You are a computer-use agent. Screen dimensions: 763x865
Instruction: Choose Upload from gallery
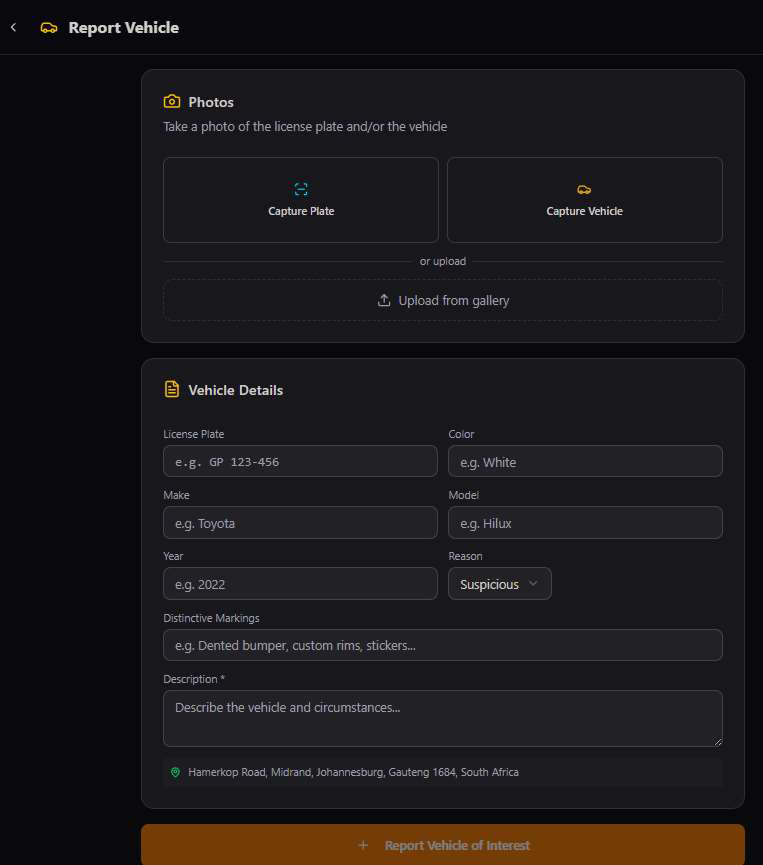(x=443, y=300)
